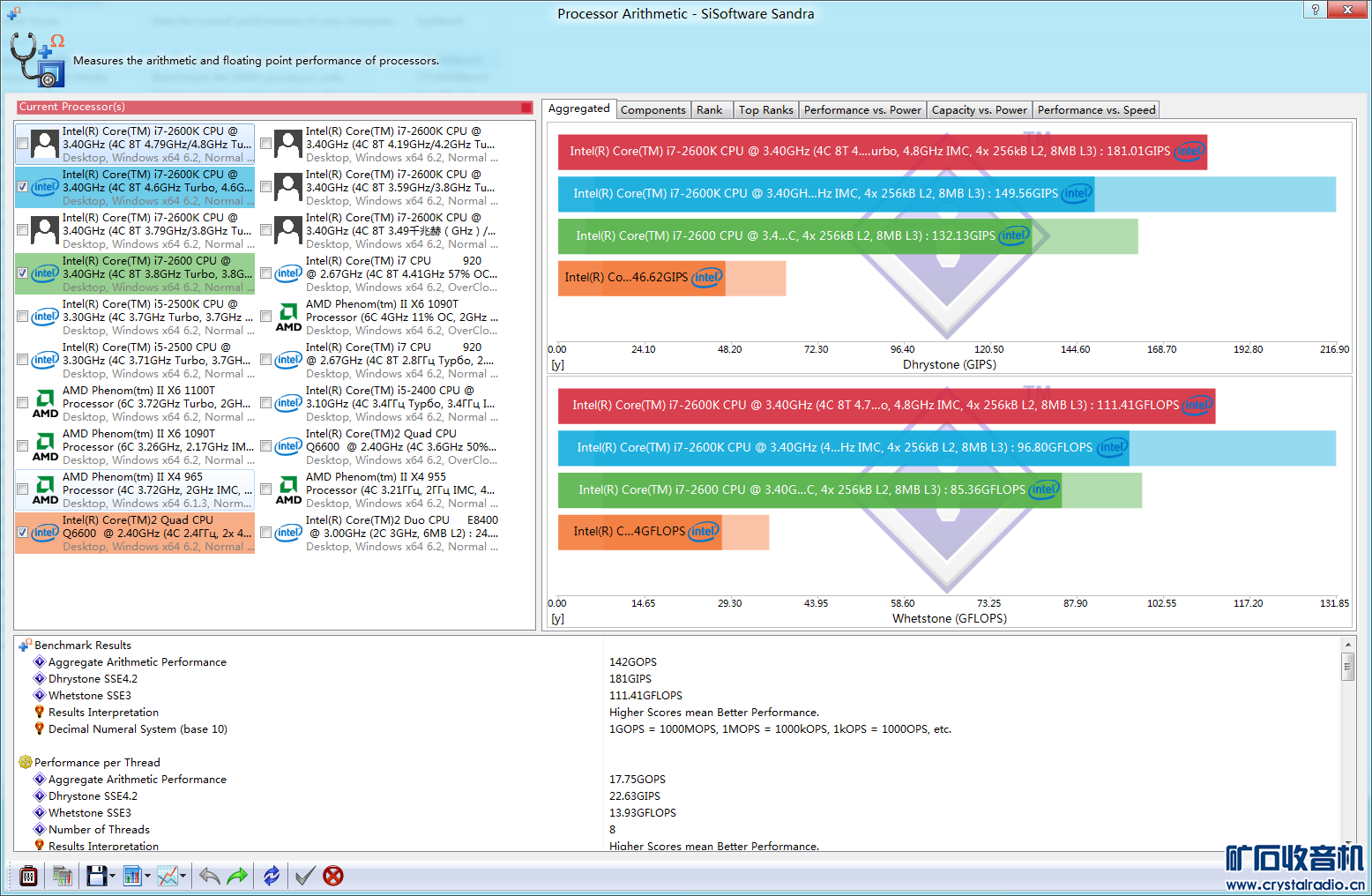Select the Performance per Thread tree heading
This screenshot has height=896, width=1372.
pyautogui.click(x=97, y=763)
